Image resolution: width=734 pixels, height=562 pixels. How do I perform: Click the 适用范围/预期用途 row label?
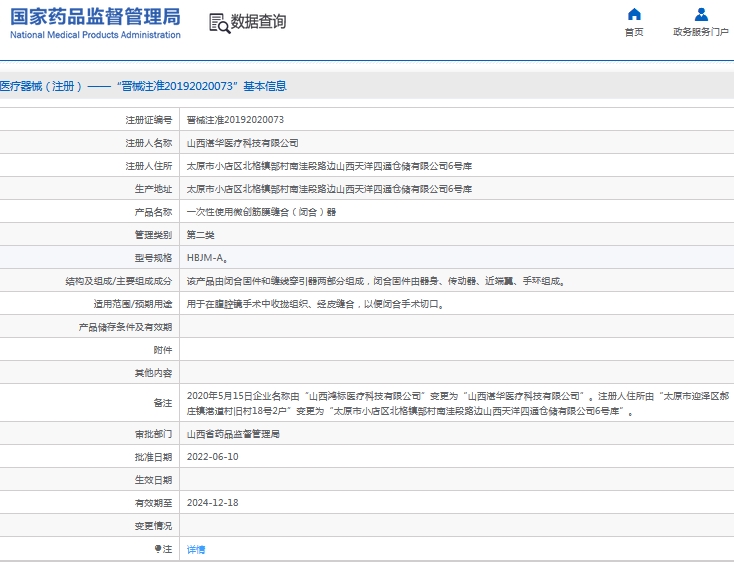click(132, 304)
